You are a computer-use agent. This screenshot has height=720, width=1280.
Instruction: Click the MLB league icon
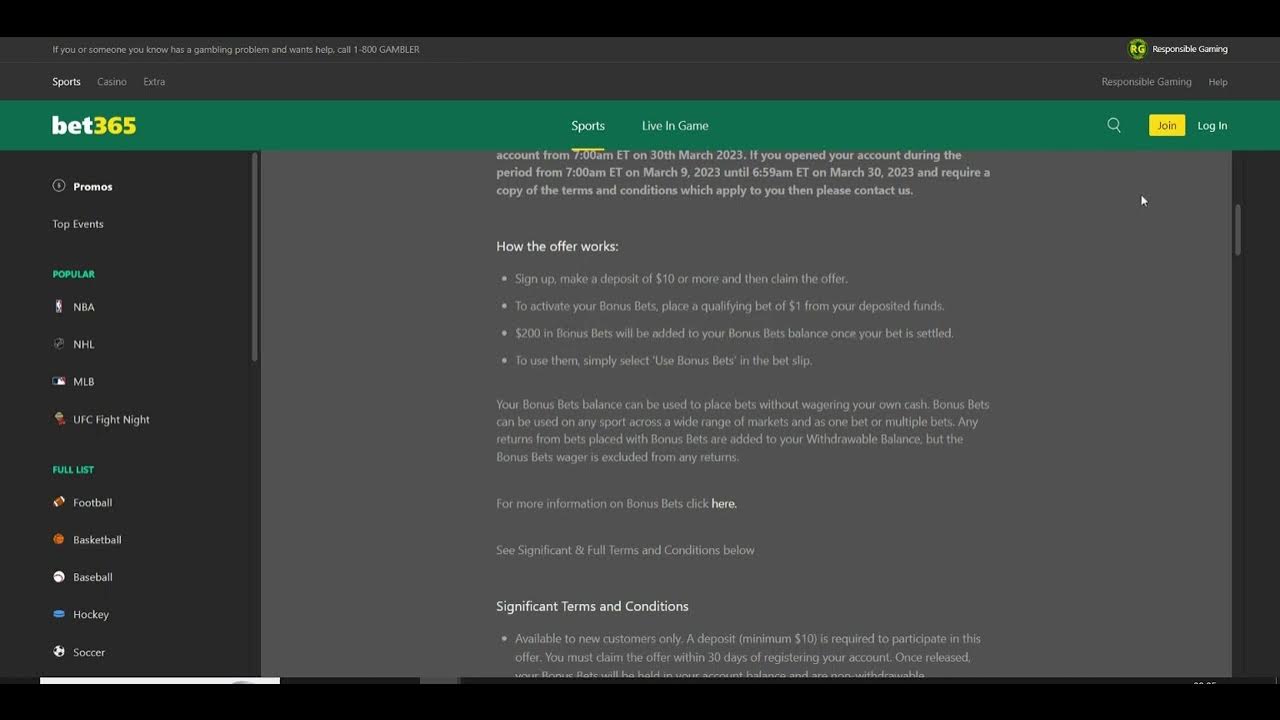click(x=59, y=381)
